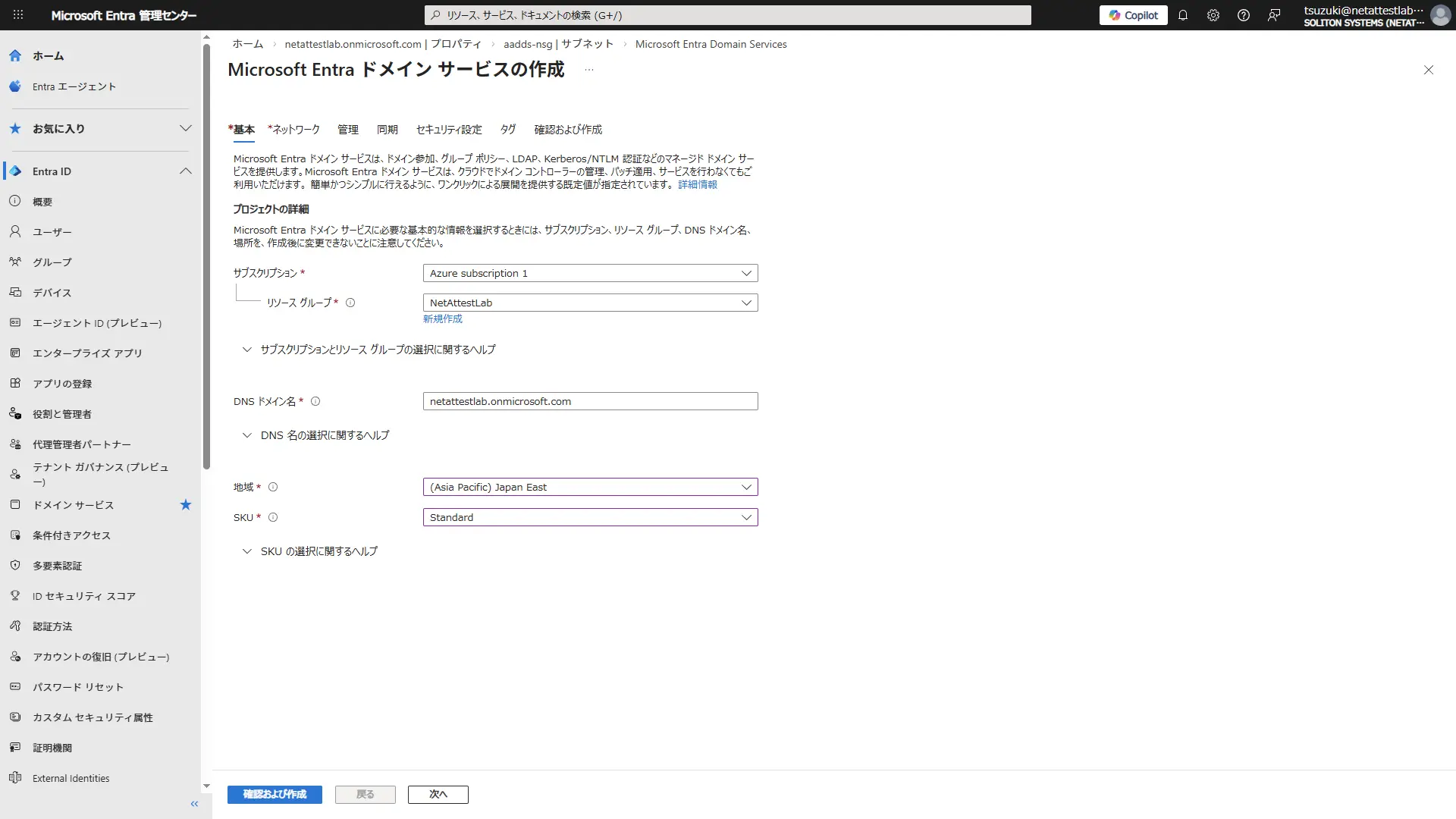The image size is (1456, 819).
Task: Open the settings gear in the header
Action: [1213, 15]
